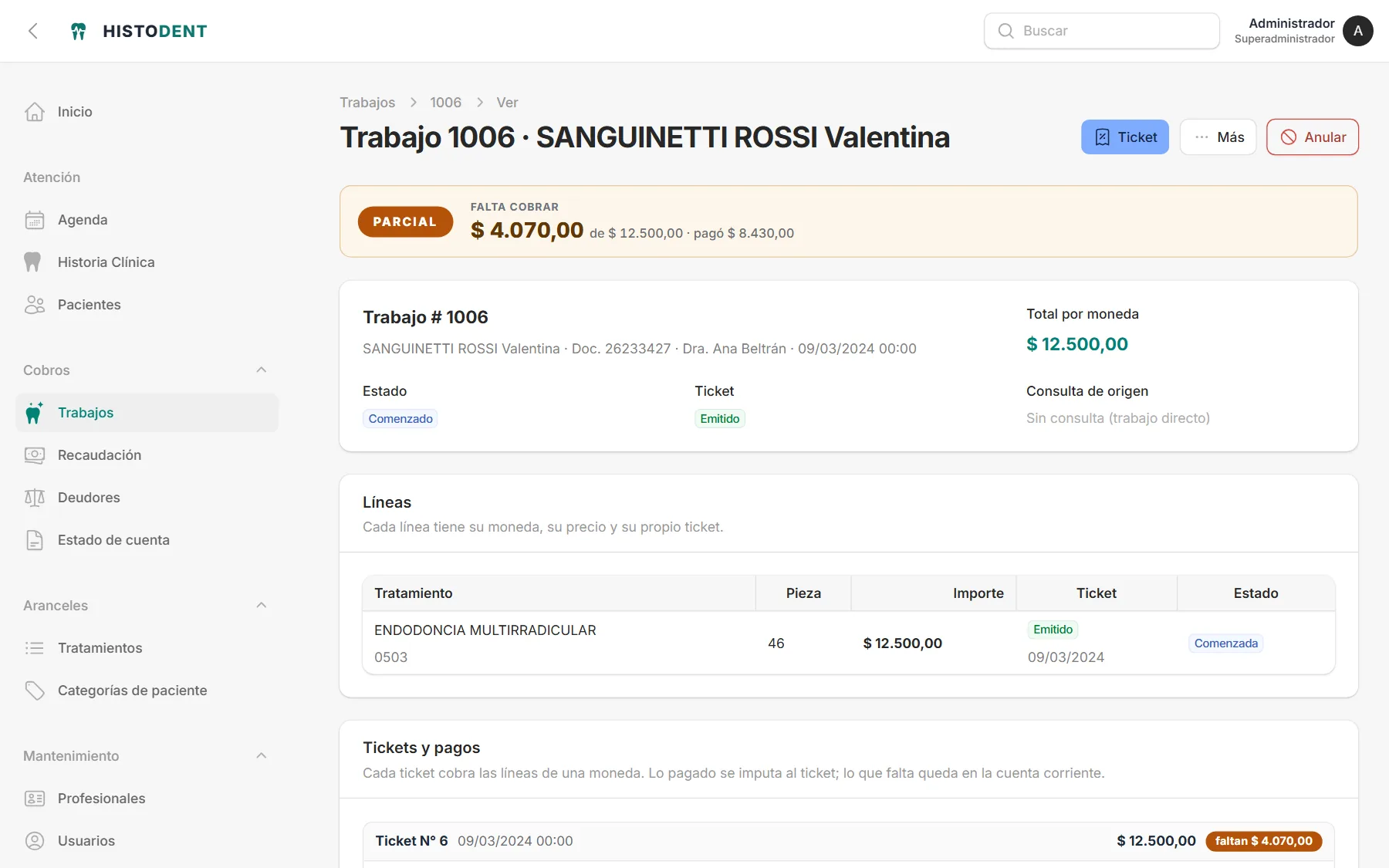This screenshot has height=868, width=1389.
Task: Open the Más actions dropdown
Action: tap(1218, 137)
